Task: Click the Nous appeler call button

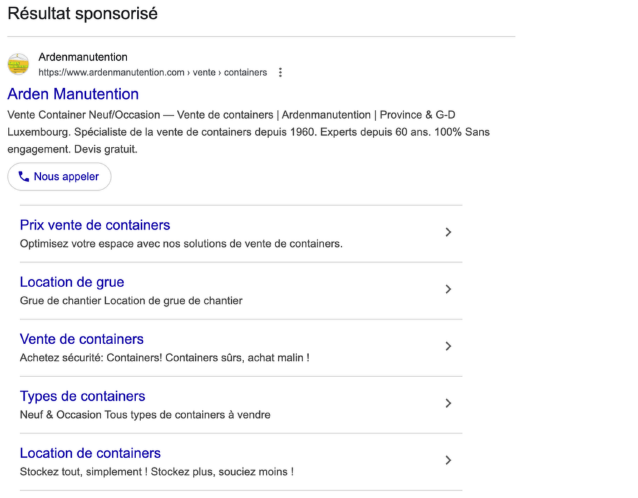Action: 59,177
